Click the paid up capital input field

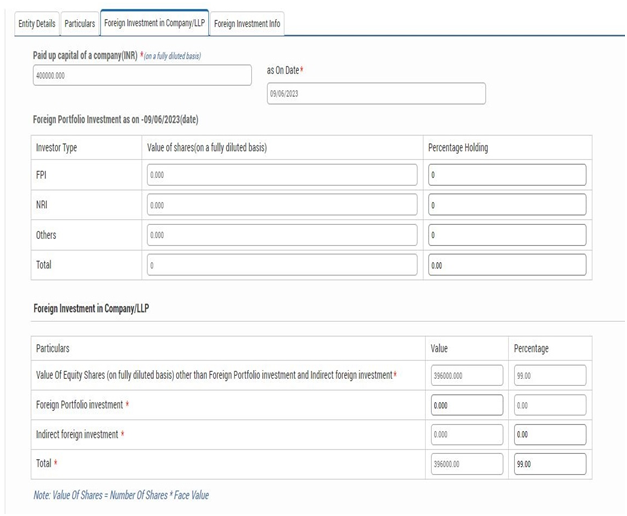[x=142, y=76]
